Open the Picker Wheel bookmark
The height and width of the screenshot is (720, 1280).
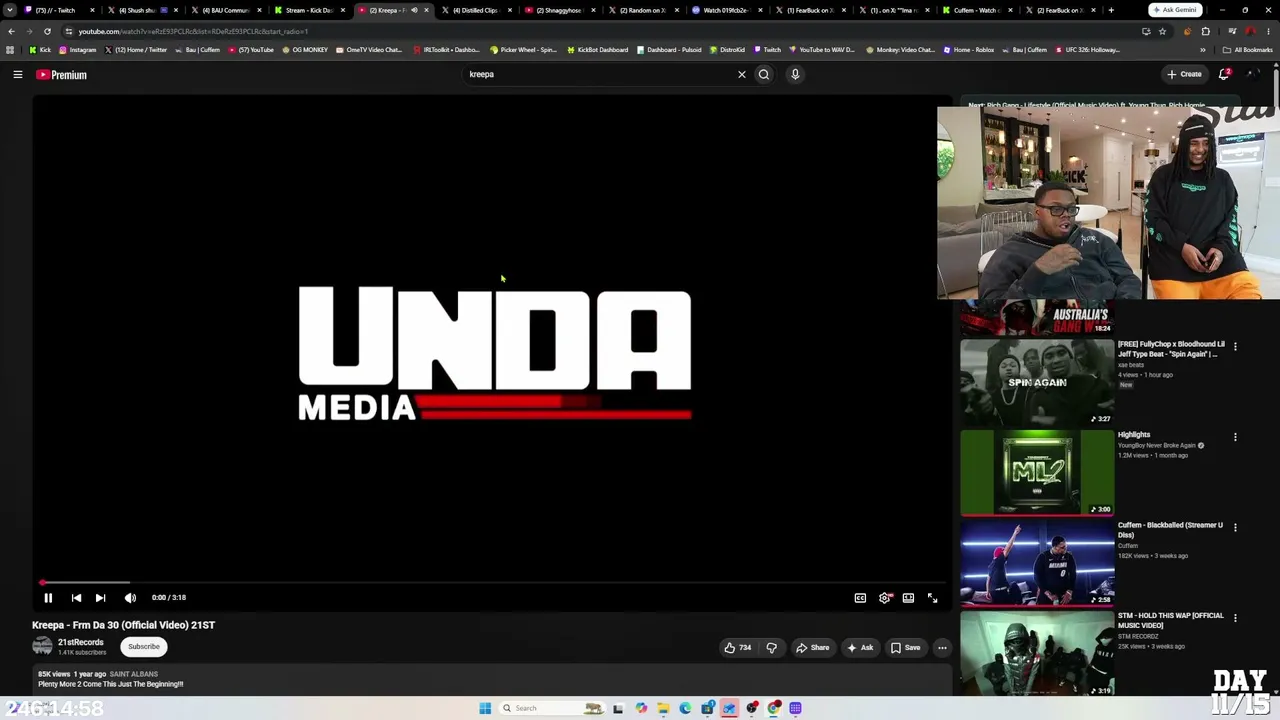pyautogui.click(x=523, y=50)
